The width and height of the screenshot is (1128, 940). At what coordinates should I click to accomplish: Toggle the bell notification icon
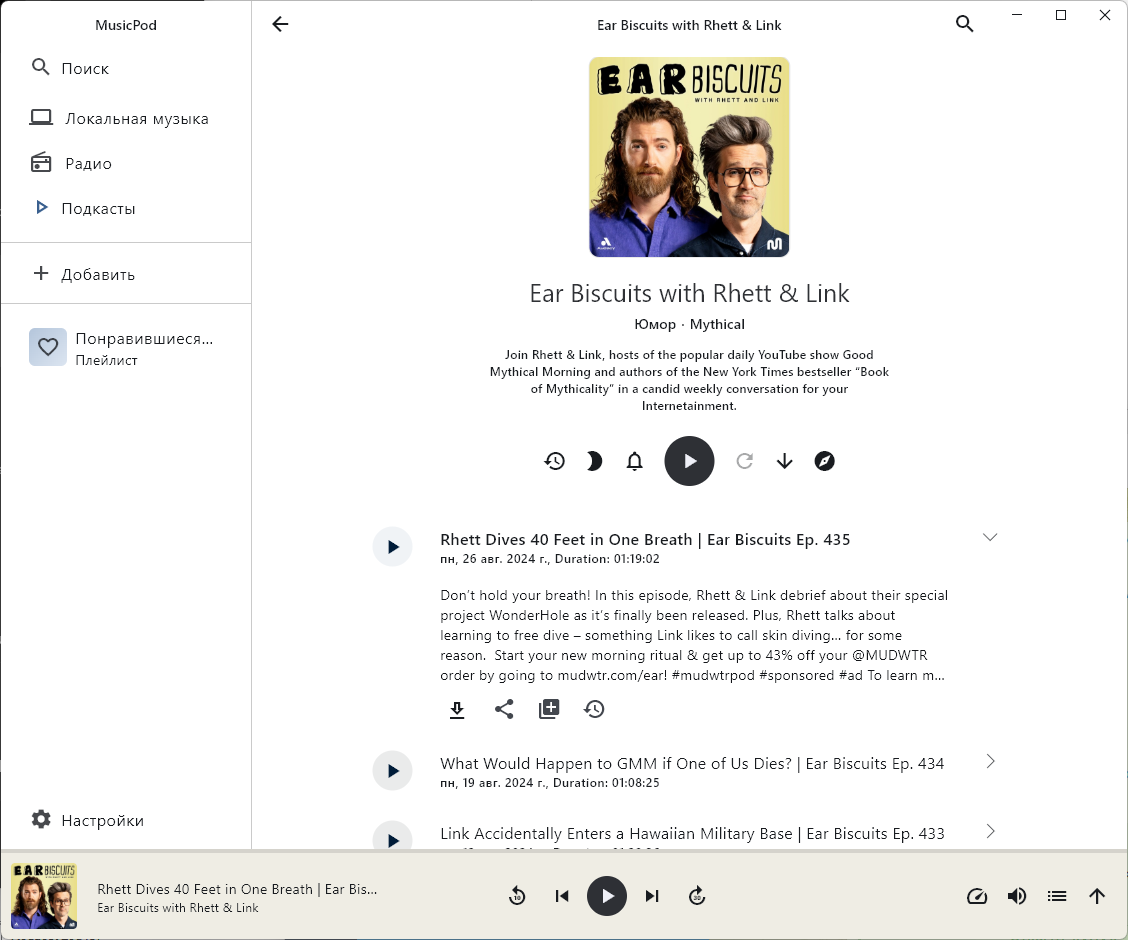634,461
